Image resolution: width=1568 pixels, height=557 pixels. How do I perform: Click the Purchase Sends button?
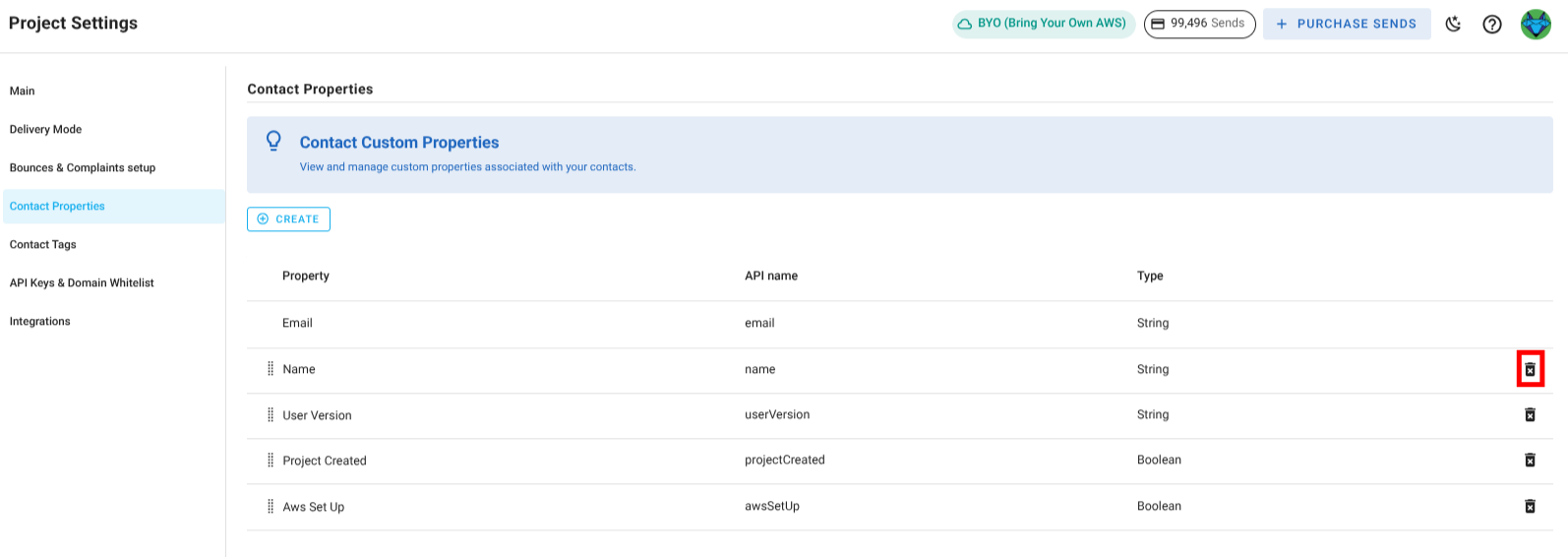pyautogui.click(x=1347, y=24)
